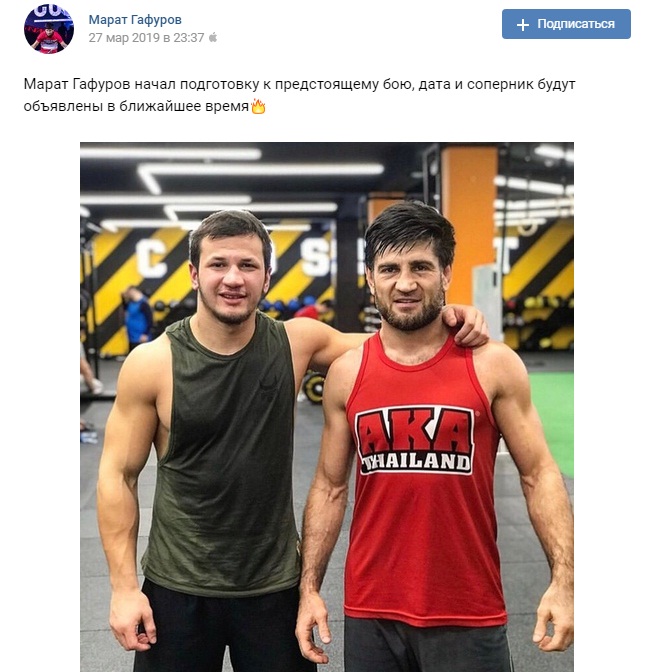Click the barbell weight plate behind the men
The height and width of the screenshot is (672, 655).
tap(314, 387)
